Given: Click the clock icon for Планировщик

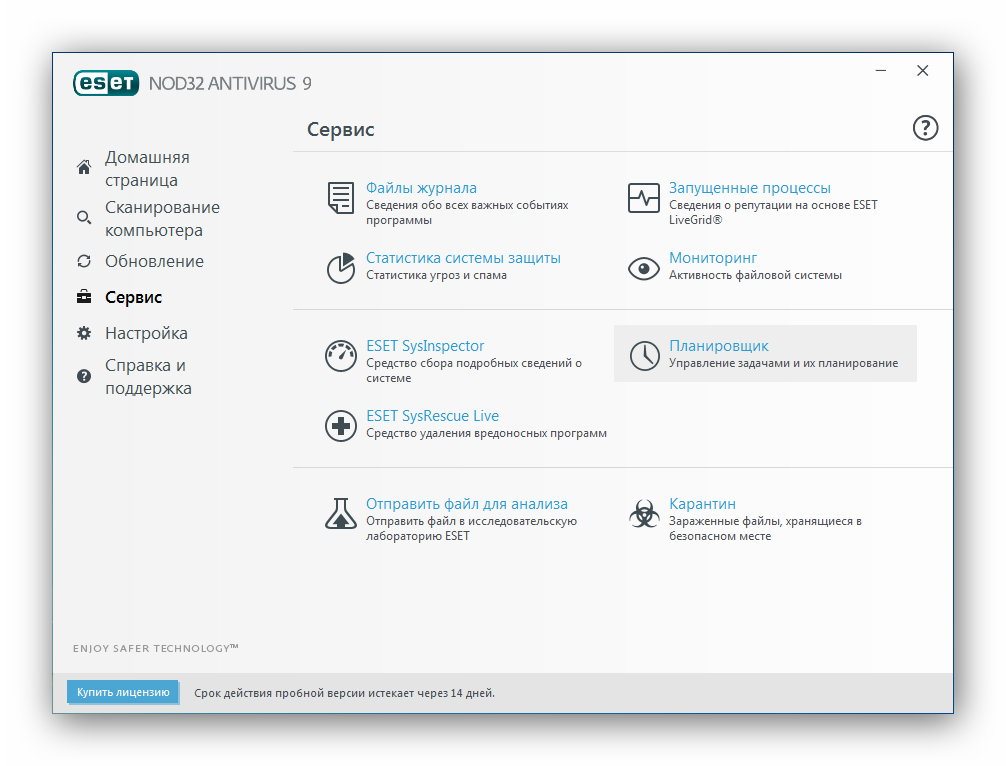Looking at the screenshot, I should tap(644, 355).
